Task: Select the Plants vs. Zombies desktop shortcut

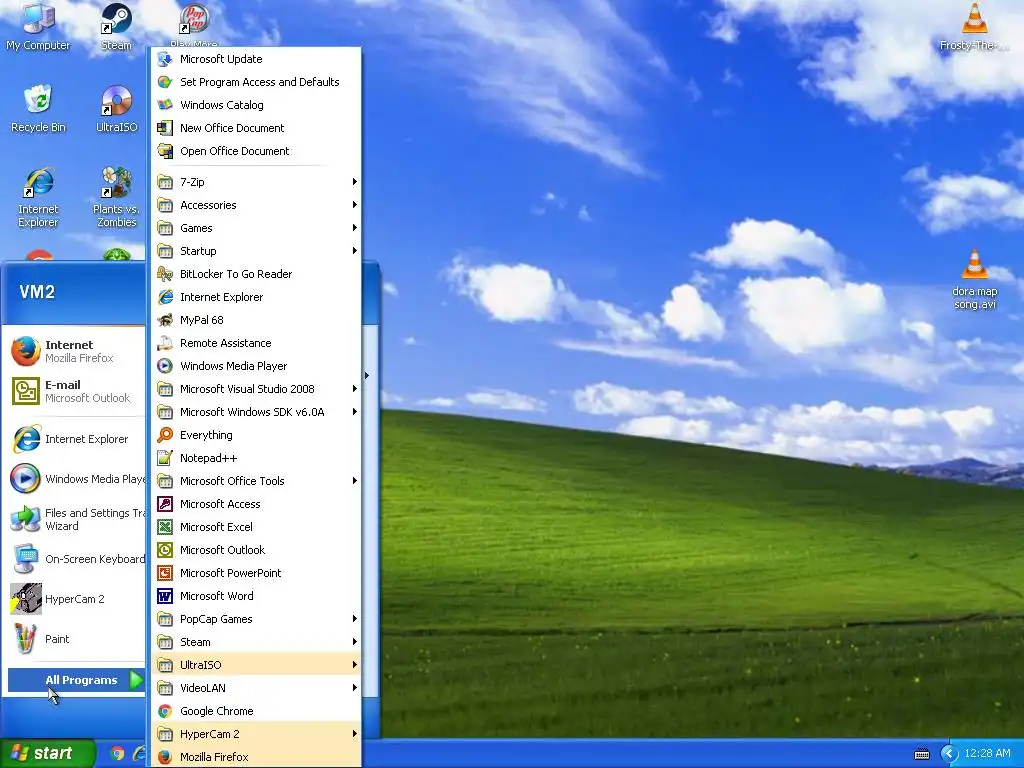Action: click(x=116, y=197)
